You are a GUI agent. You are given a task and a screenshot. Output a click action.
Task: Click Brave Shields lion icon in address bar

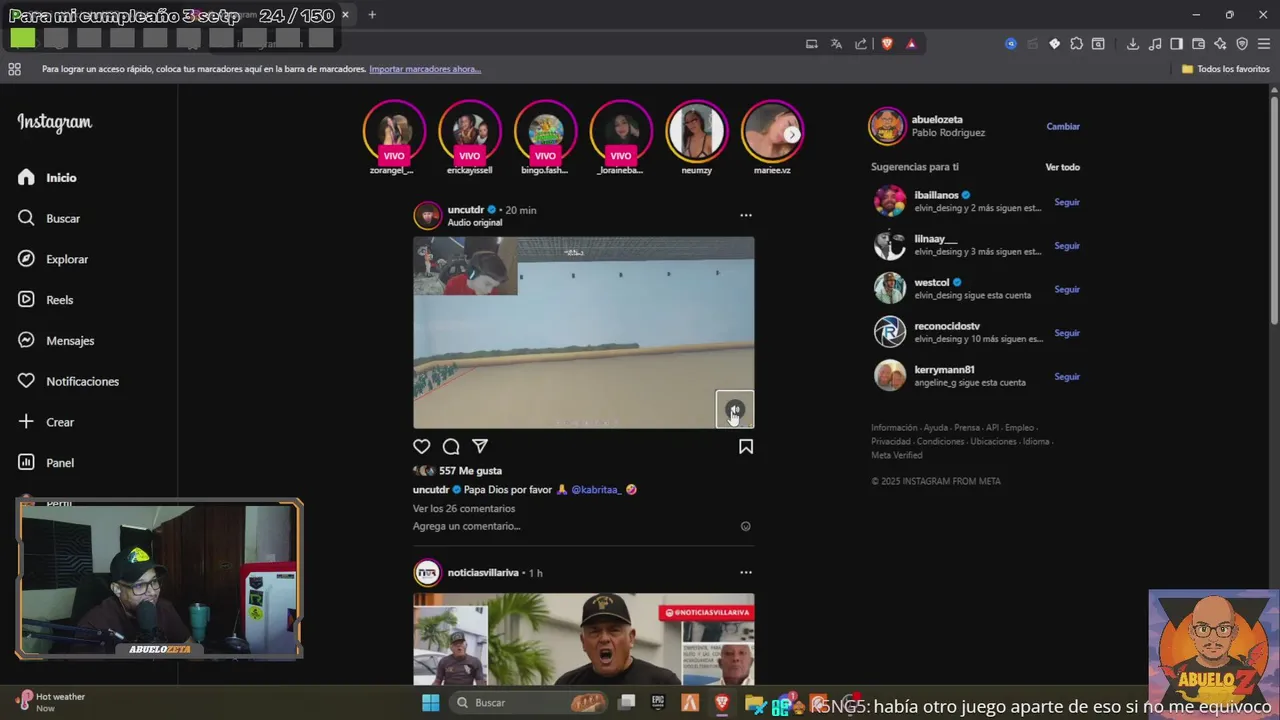[887, 44]
